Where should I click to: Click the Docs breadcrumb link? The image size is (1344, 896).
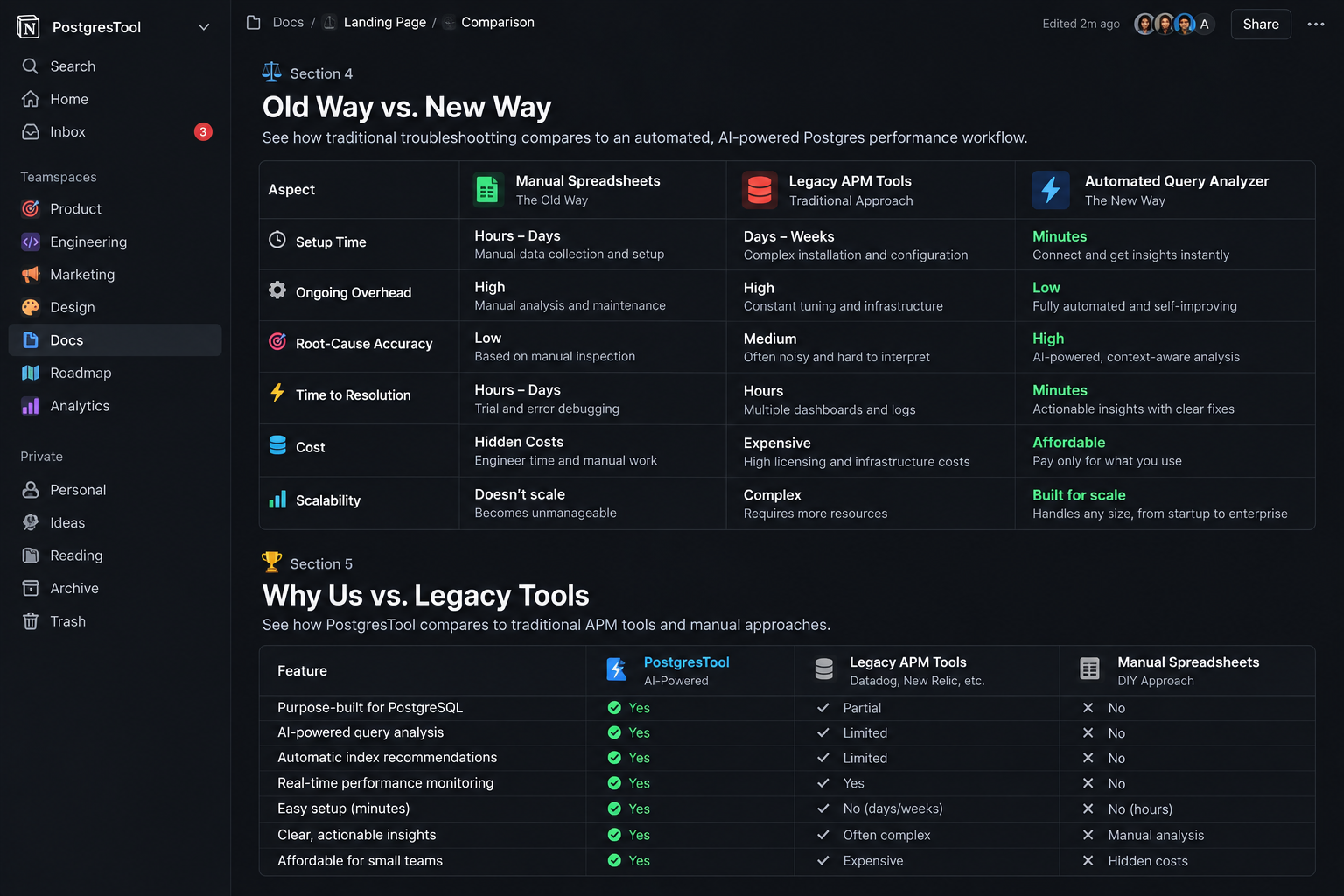tap(288, 23)
